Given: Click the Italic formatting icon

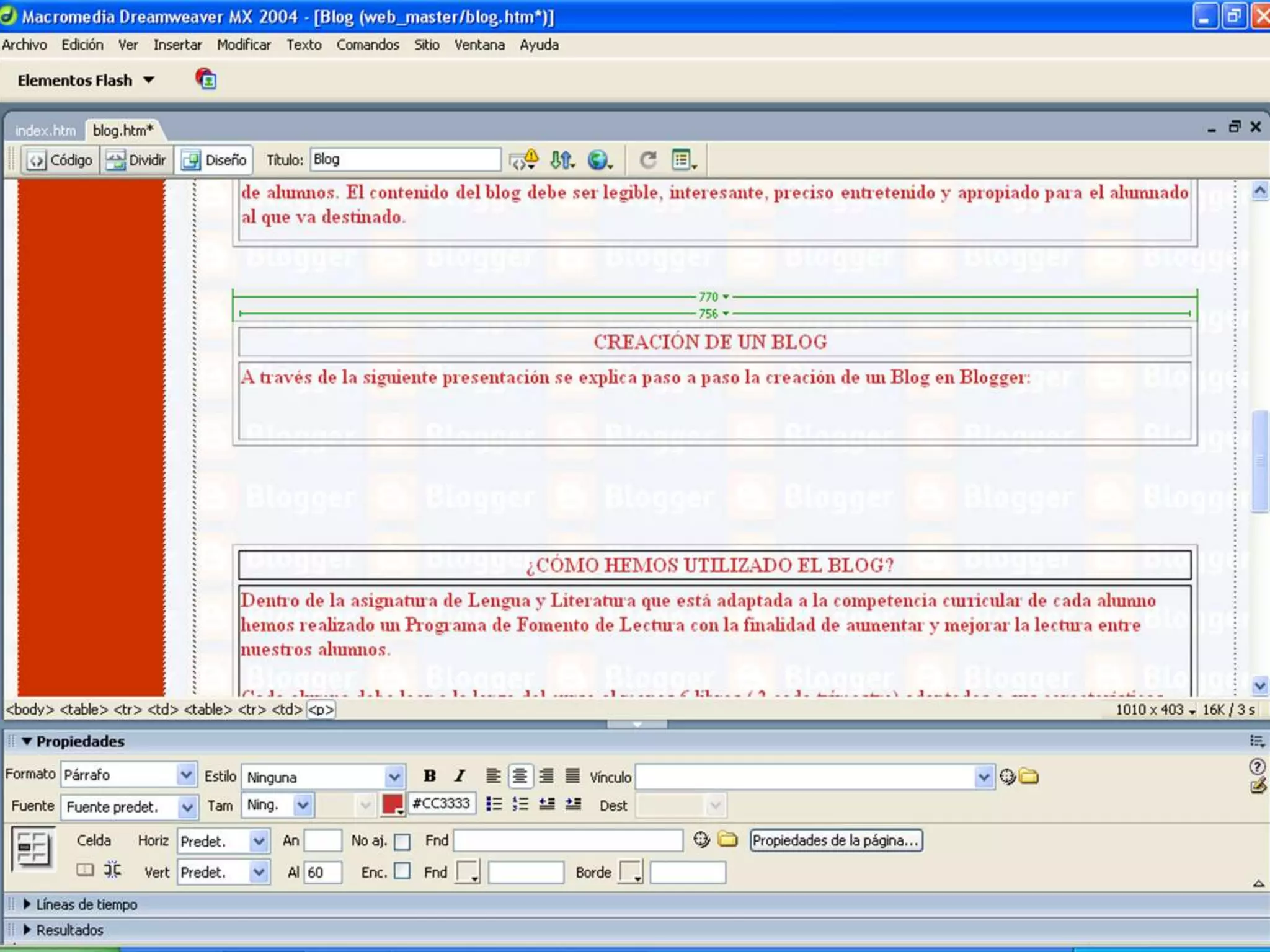Looking at the screenshot, I should click(x=460, y=776).
